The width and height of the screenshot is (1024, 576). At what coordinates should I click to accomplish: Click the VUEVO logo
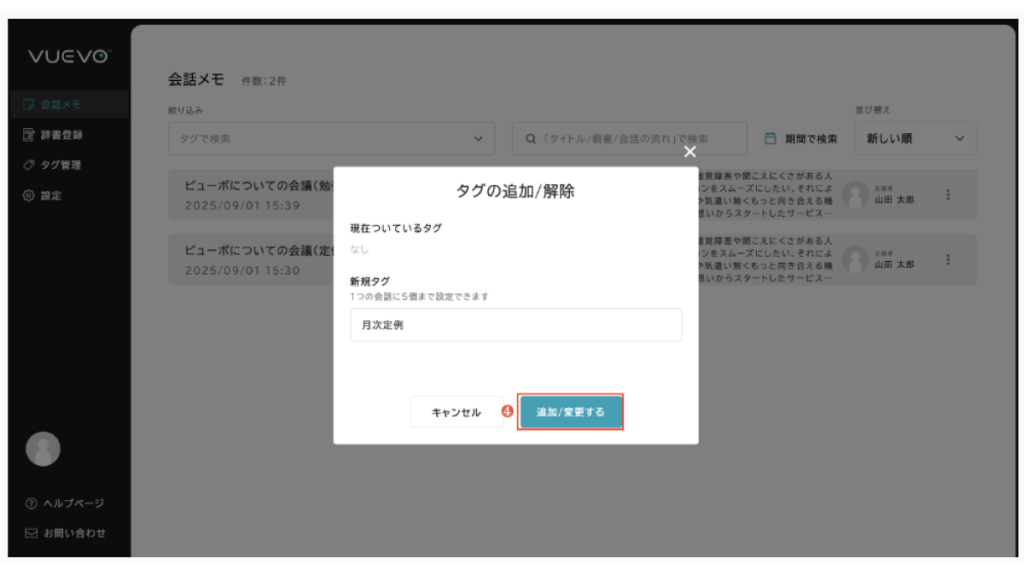[68, 57]
